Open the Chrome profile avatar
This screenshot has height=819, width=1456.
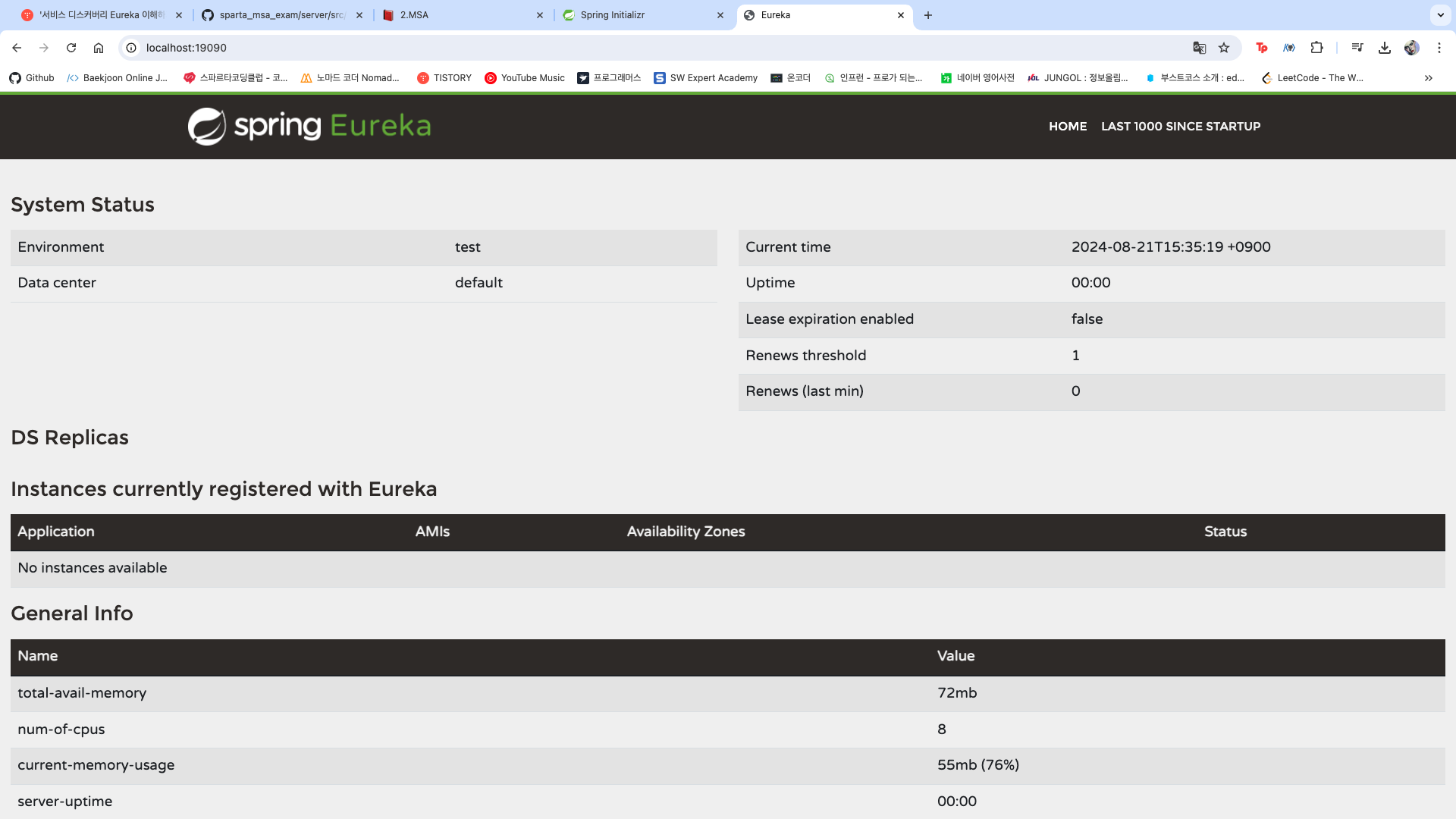tap(1411, 48)
